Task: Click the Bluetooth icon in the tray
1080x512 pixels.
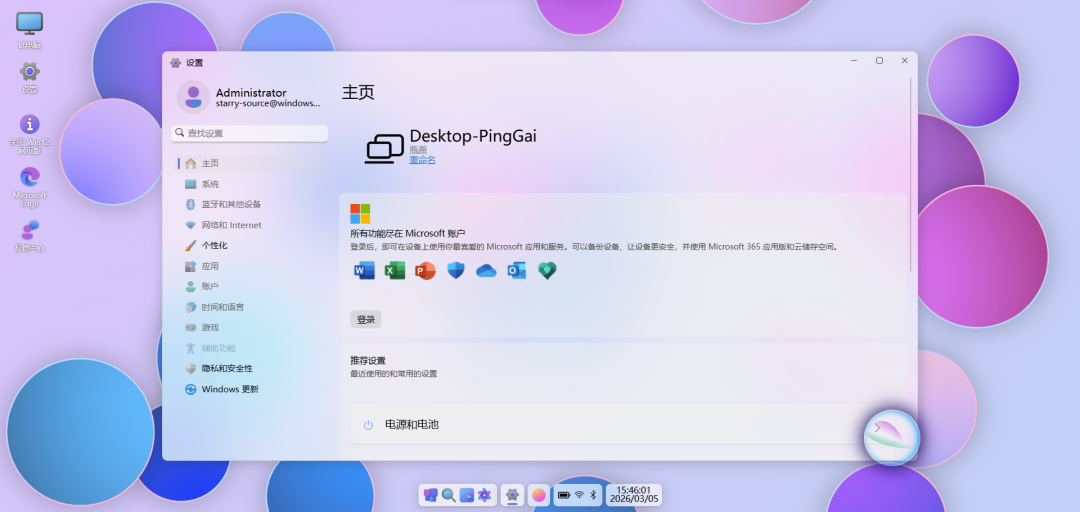Action: point(593,495)
